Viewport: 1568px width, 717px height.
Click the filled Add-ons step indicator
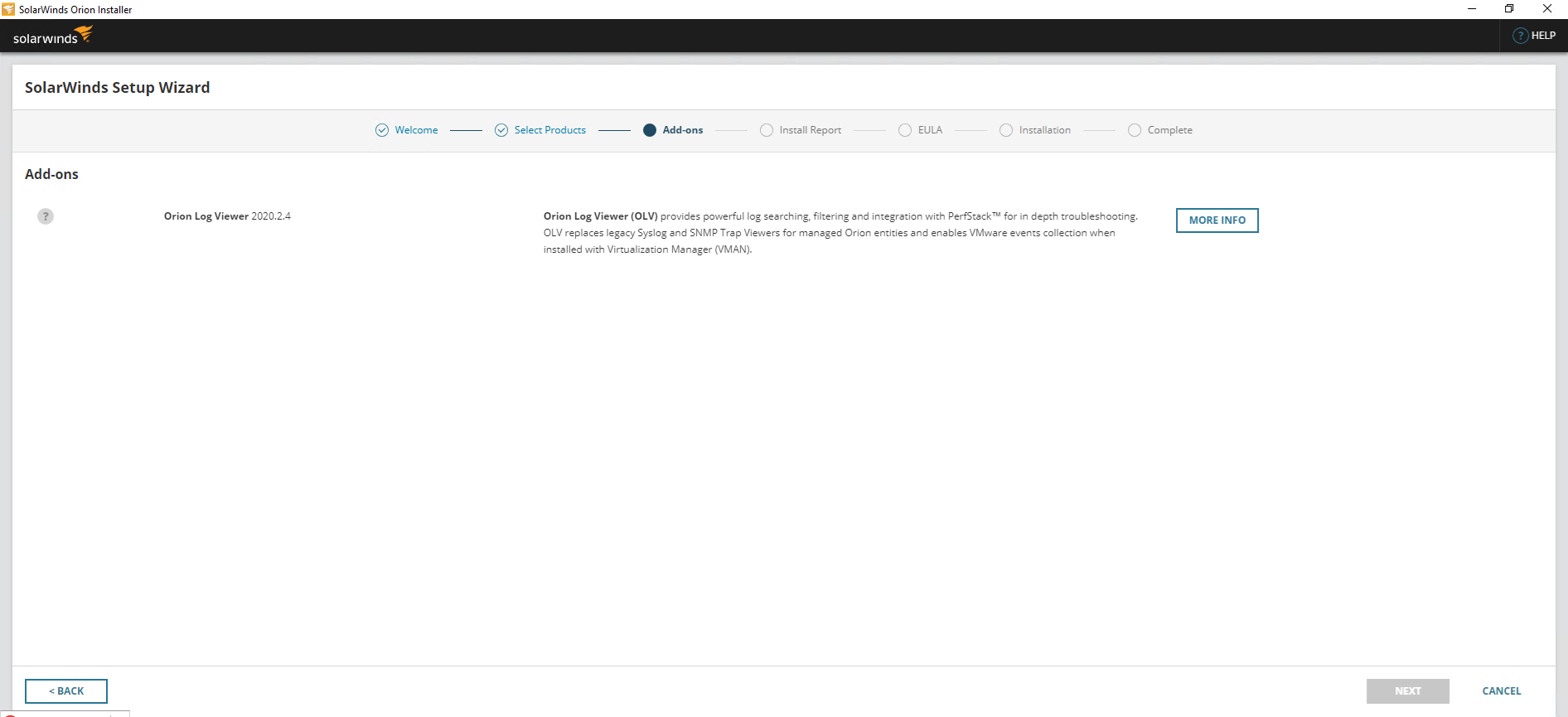650,130
